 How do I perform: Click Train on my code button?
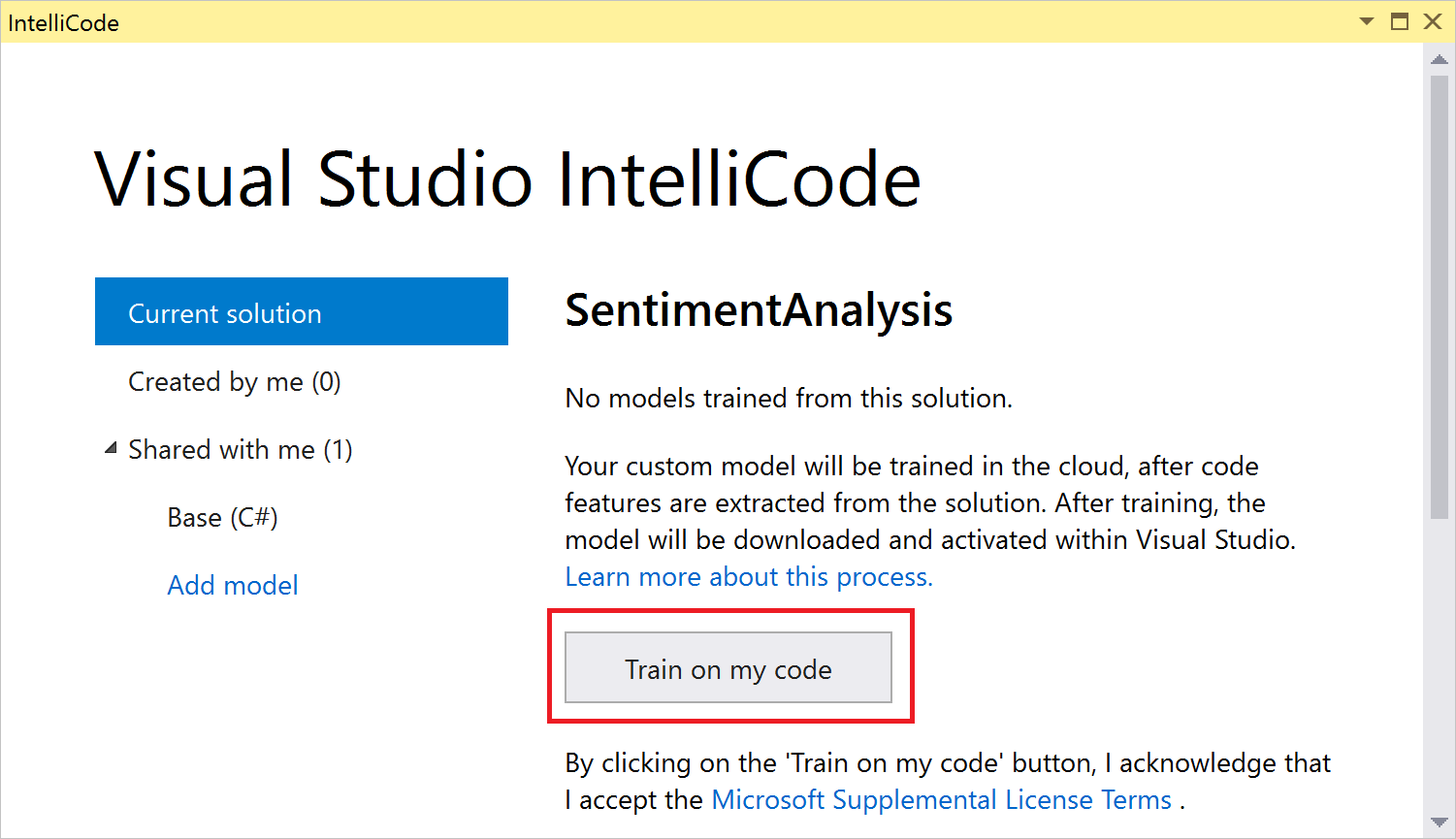pyautogui.click(x=728, y=667)
